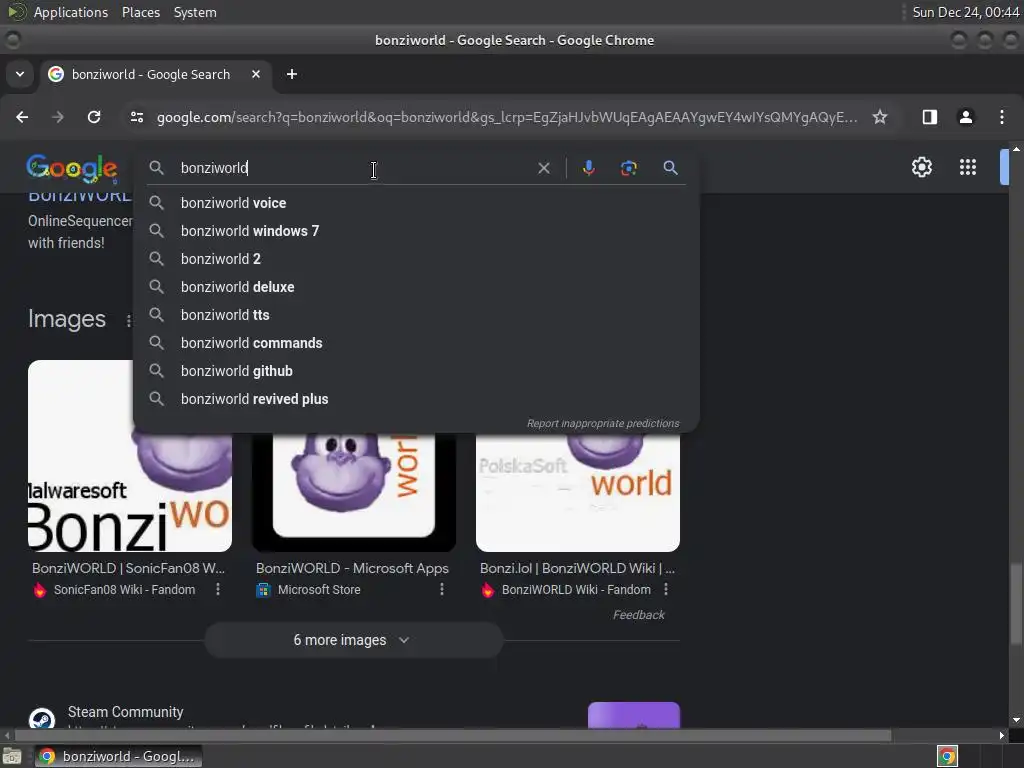Click Report inappropriate predictions link

click(603, 423)
